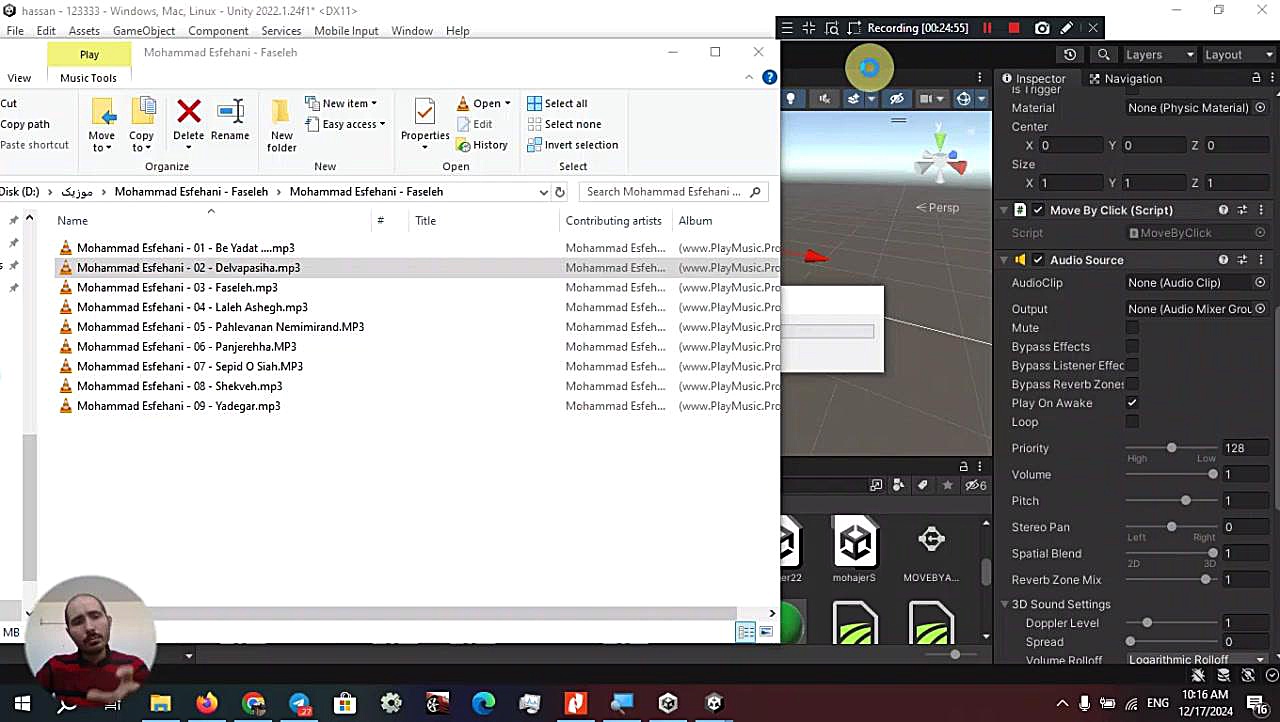Screen dimensions: 1280x722
Task: Open Unity Undo History clock icon
Action: coord(1070,54)
